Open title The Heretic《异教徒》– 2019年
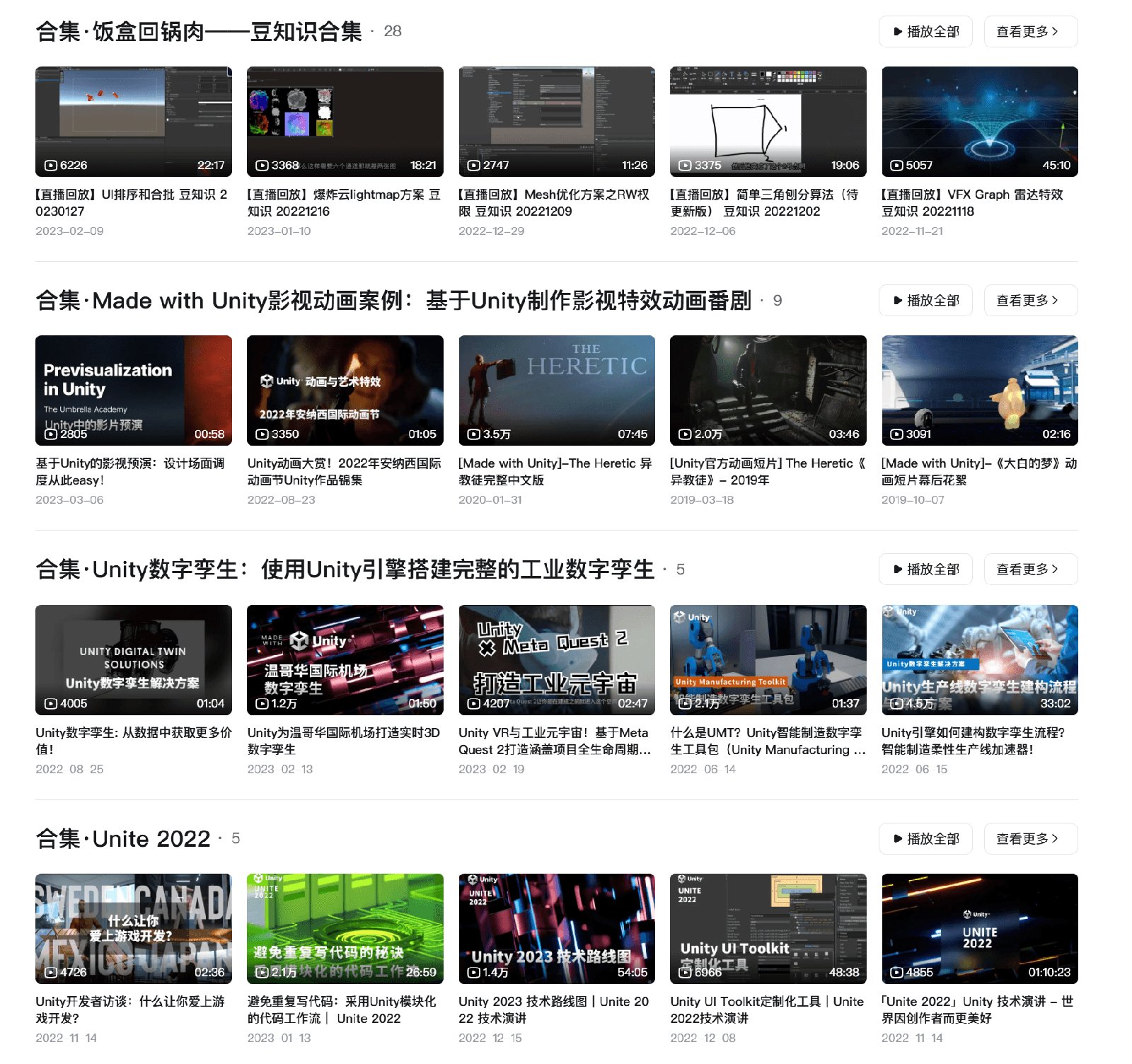1132x1064 pixels. point(768,472)
